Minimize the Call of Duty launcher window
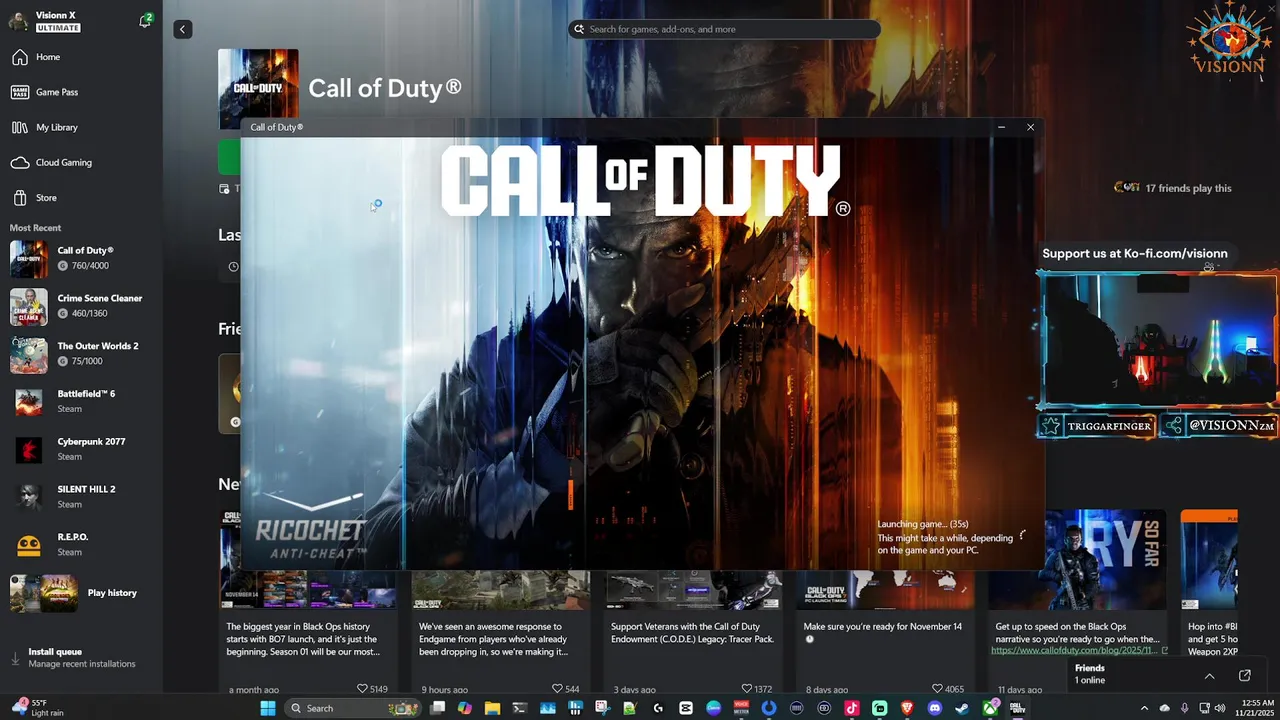Screen dimensions: 1280x720 (x=1001, y=127)
